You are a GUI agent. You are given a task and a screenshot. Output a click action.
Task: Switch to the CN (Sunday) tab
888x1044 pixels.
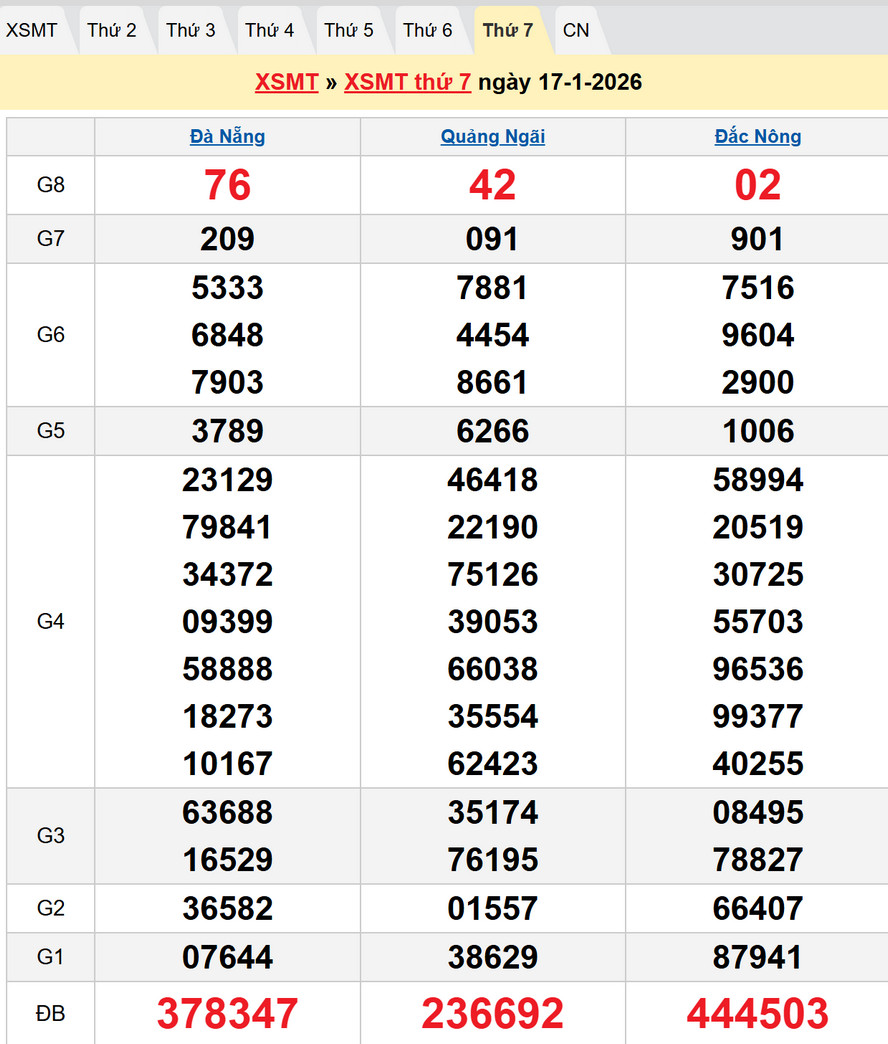(x=576, y=30)
